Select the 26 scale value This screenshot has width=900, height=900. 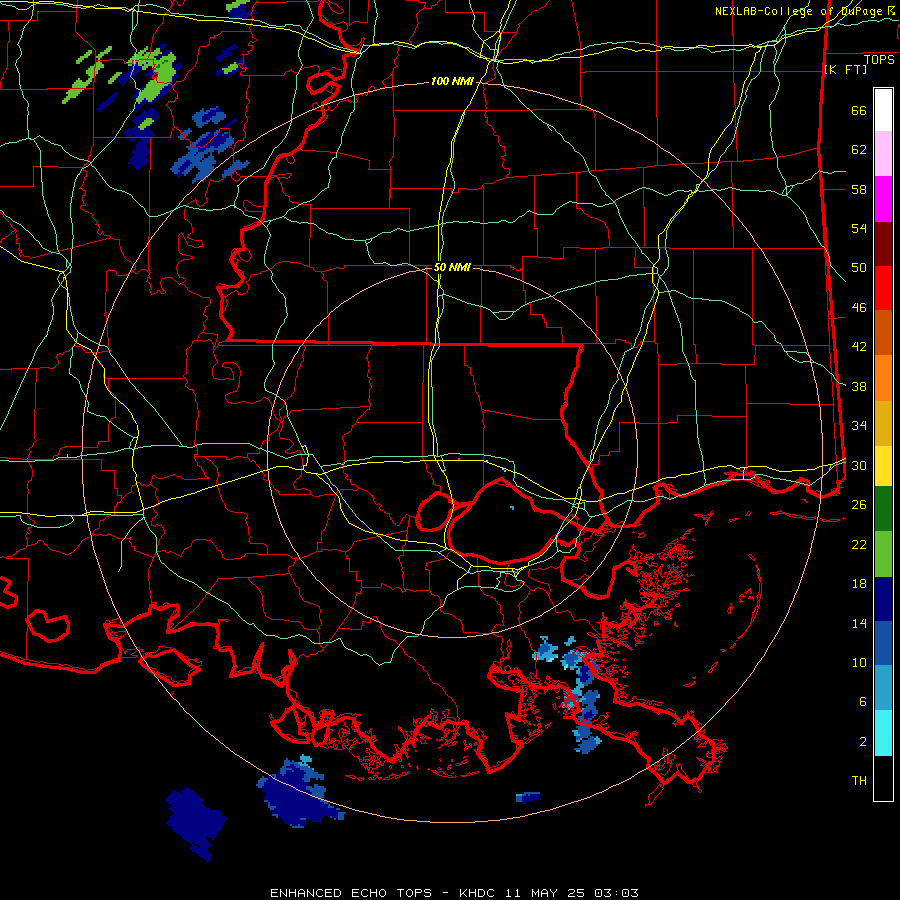[859, 505]
